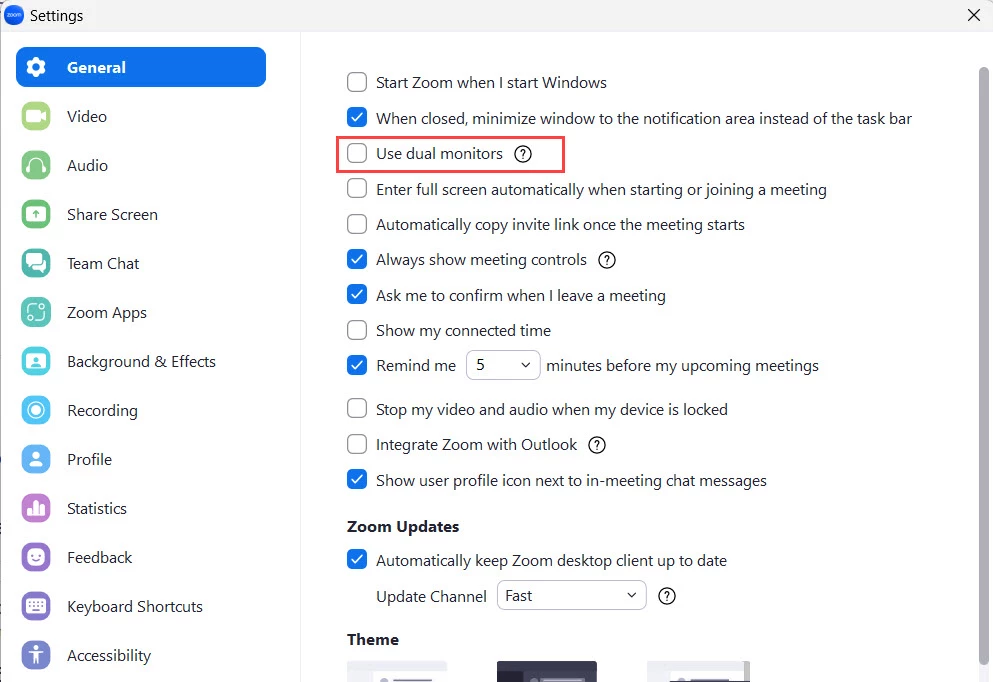
Task: Open the Update Channel Fast dropdown
Action: 571,595
